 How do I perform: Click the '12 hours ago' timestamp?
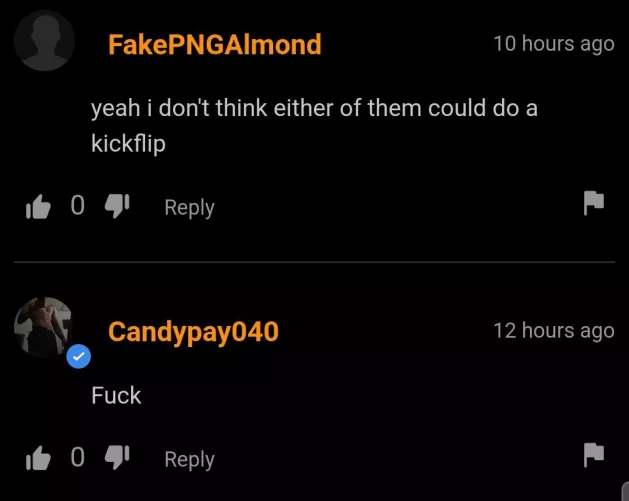coord(554,331)
